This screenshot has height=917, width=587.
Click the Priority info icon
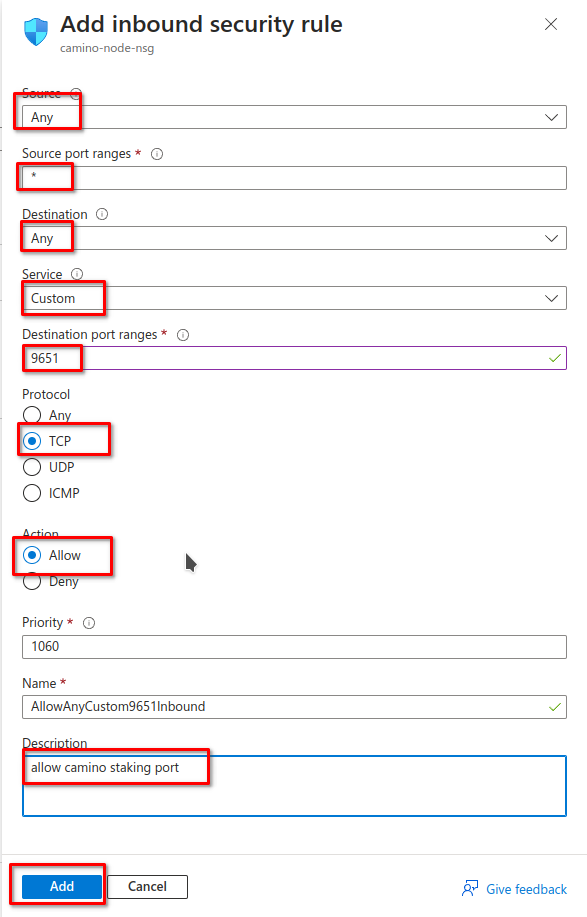(89, 623)
